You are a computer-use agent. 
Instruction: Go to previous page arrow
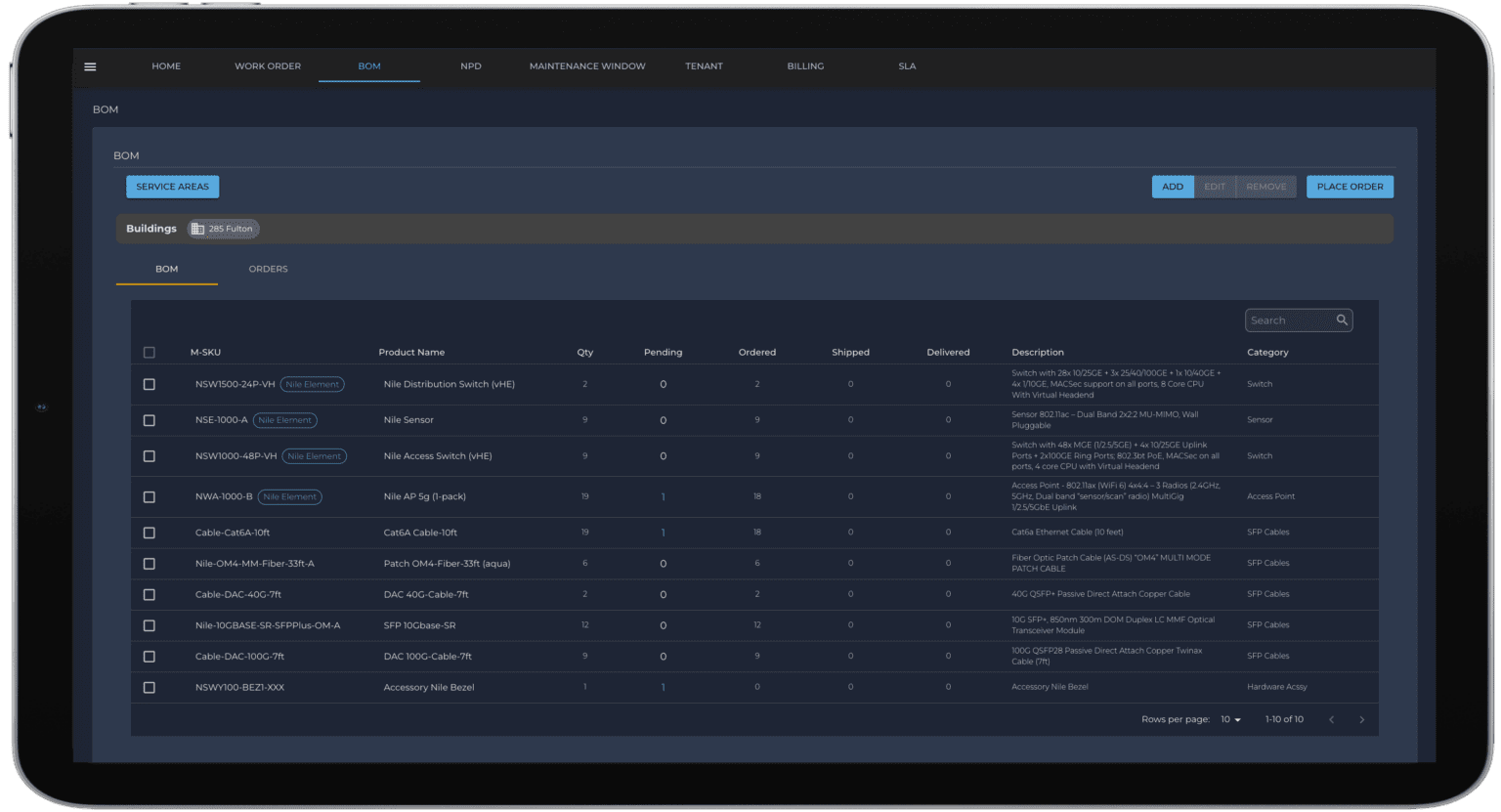click(x=1331, y=720)
